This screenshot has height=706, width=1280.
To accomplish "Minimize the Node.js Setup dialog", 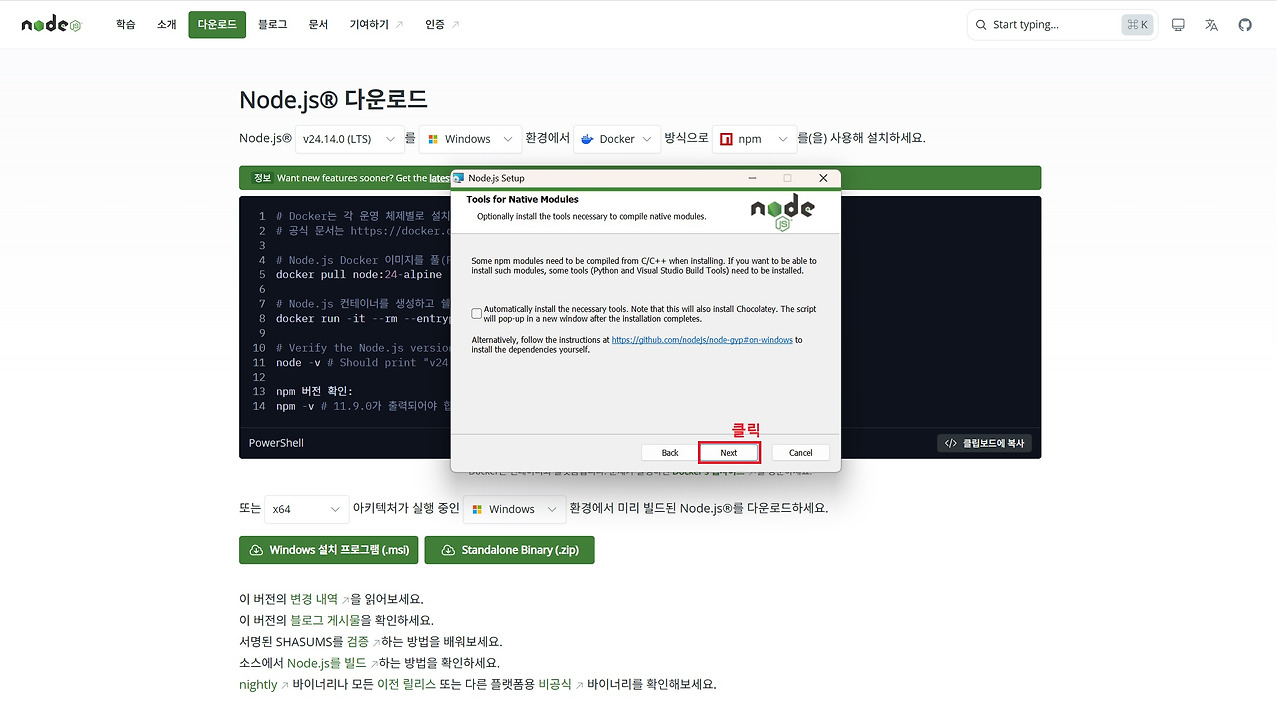I will [x=752, y=178].
